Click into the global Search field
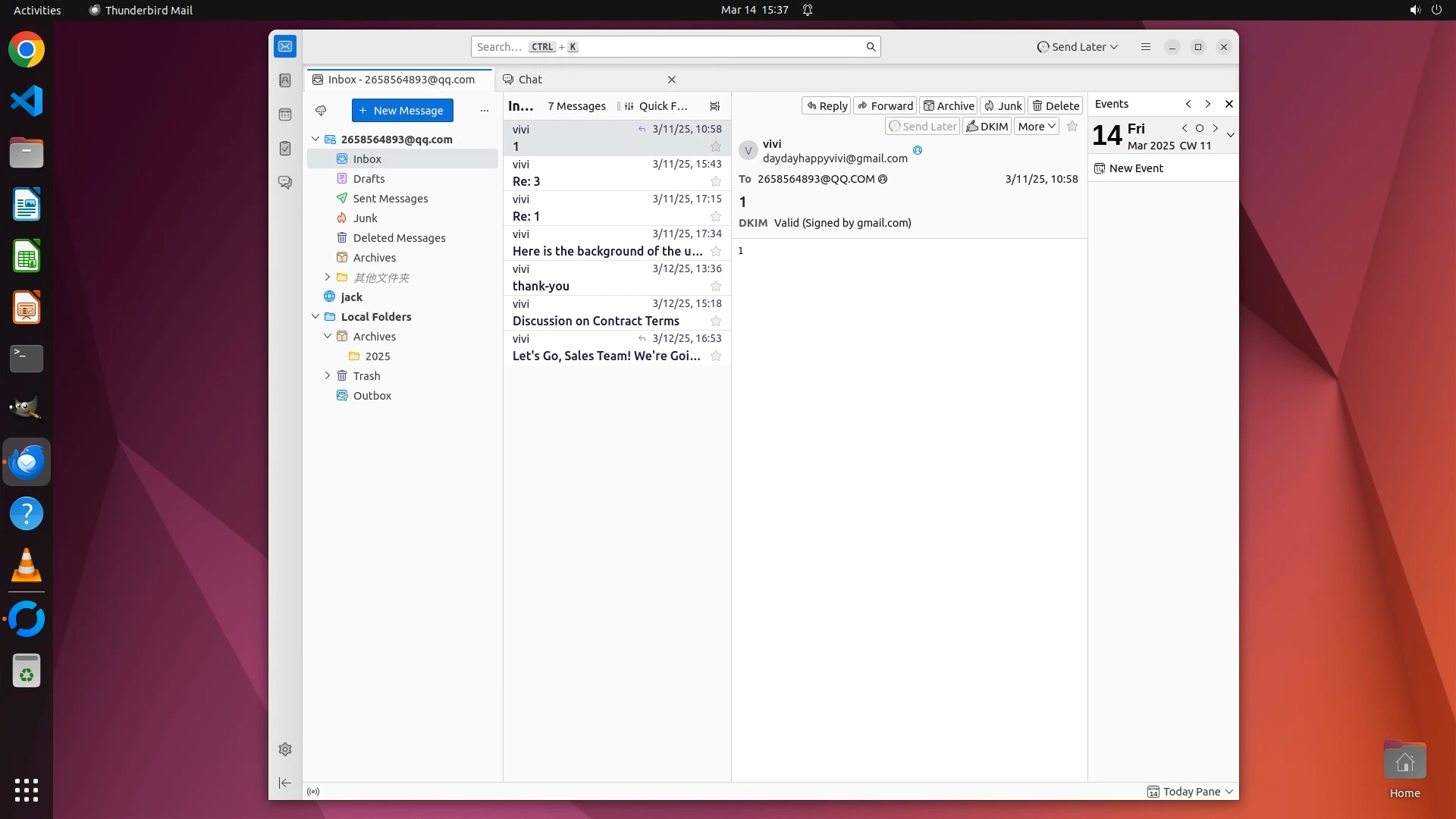 667,47
